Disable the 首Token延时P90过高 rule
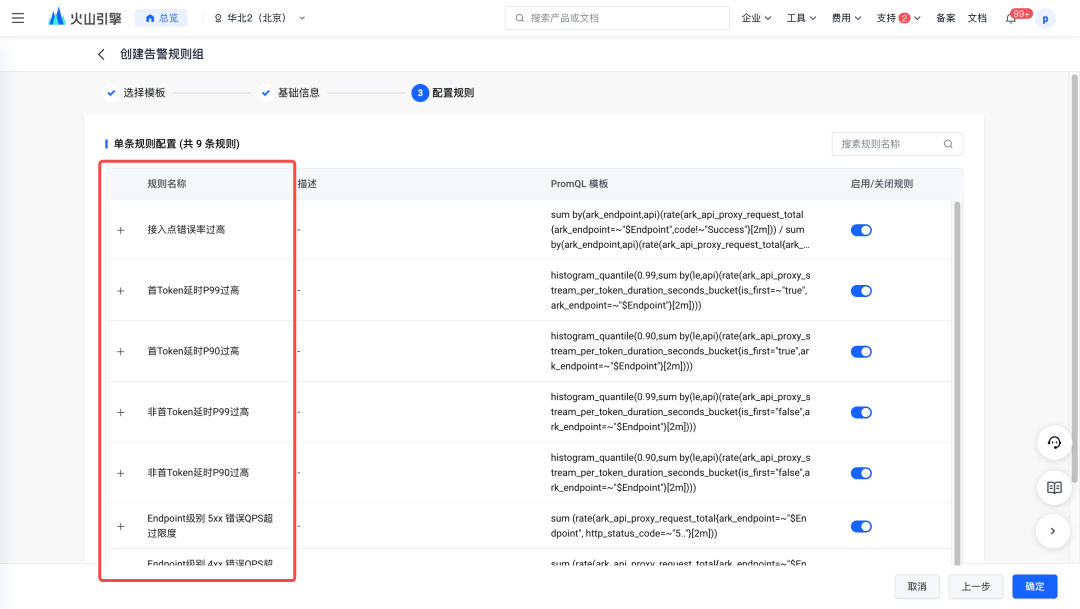Image resolution: width=1080 pixels, height=609 pixels. coord(861,351)
